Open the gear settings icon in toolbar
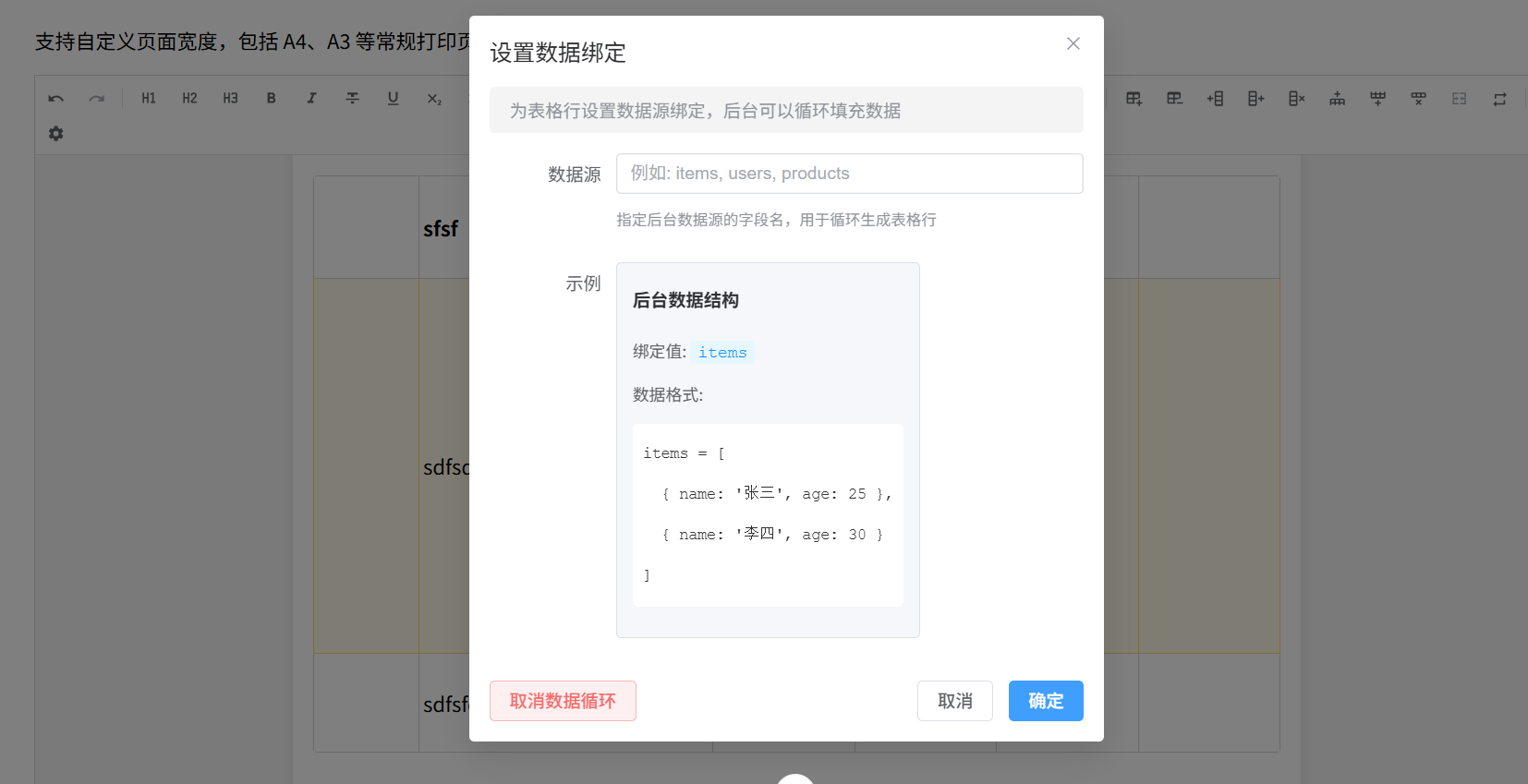Viewport: 1528px width, 784px height. tap(56, 134)
